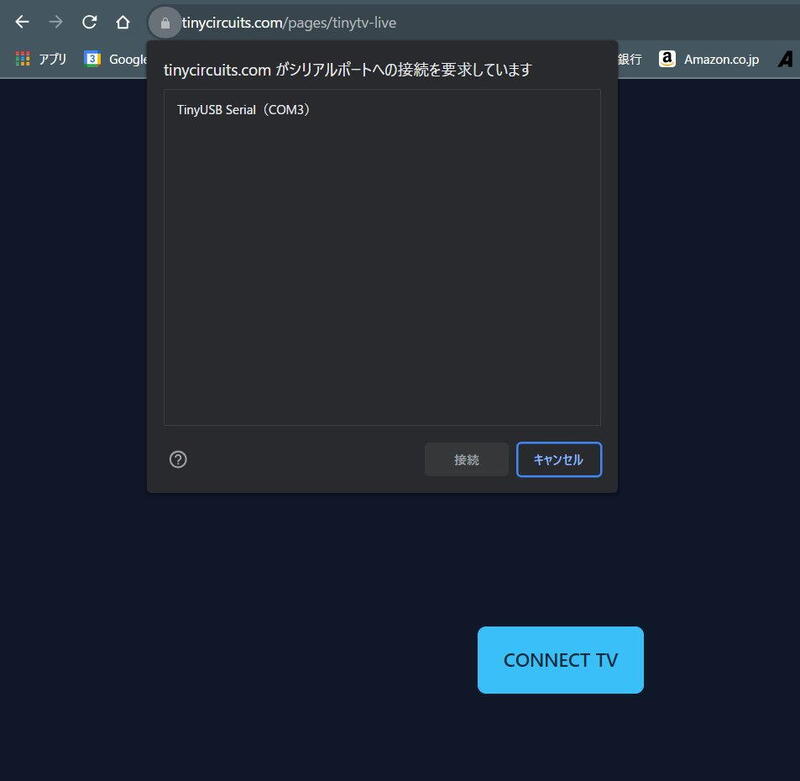Click the 接続 connect button
Image resolution: width=800 pixels, height=781 pixels.
coord(466,460)
